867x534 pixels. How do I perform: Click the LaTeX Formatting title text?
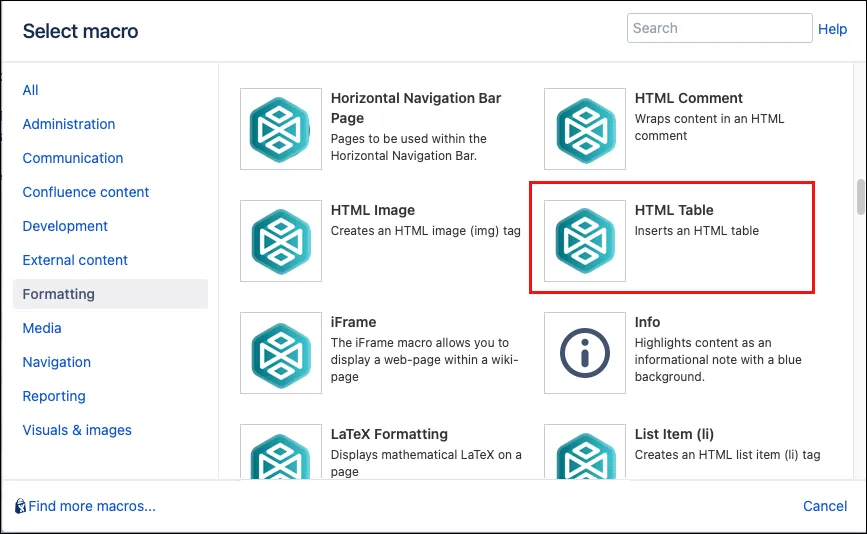(x=389, y=434)
